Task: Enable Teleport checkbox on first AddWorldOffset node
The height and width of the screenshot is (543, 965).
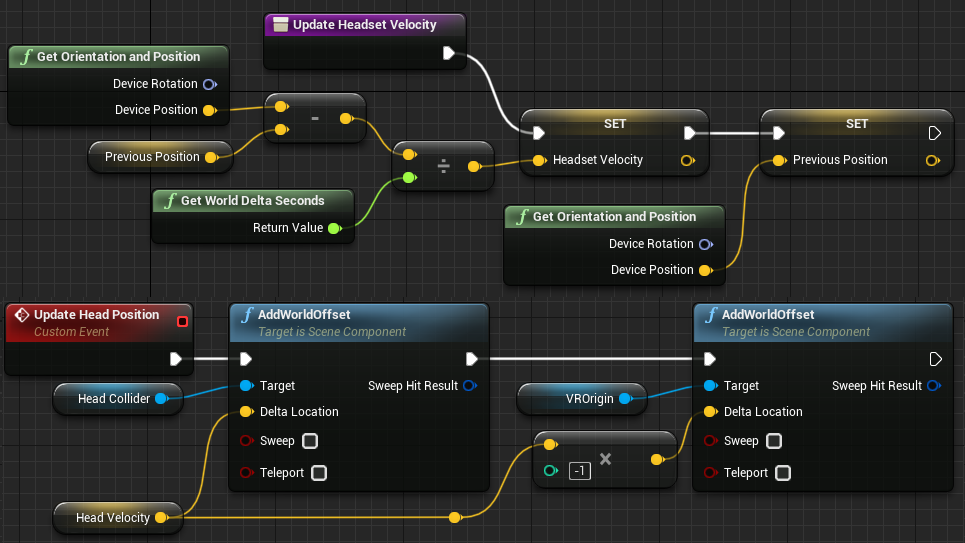Action: (319, 473)
